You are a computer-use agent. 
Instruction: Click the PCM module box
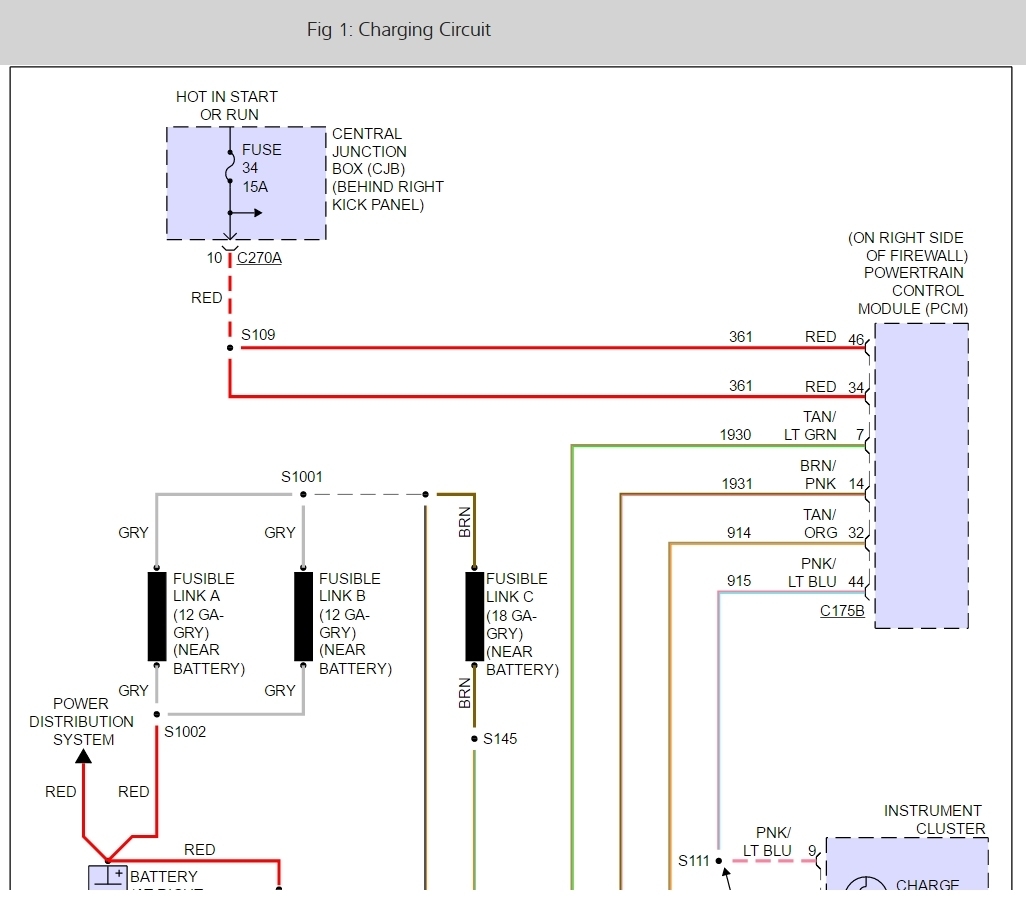921,476
